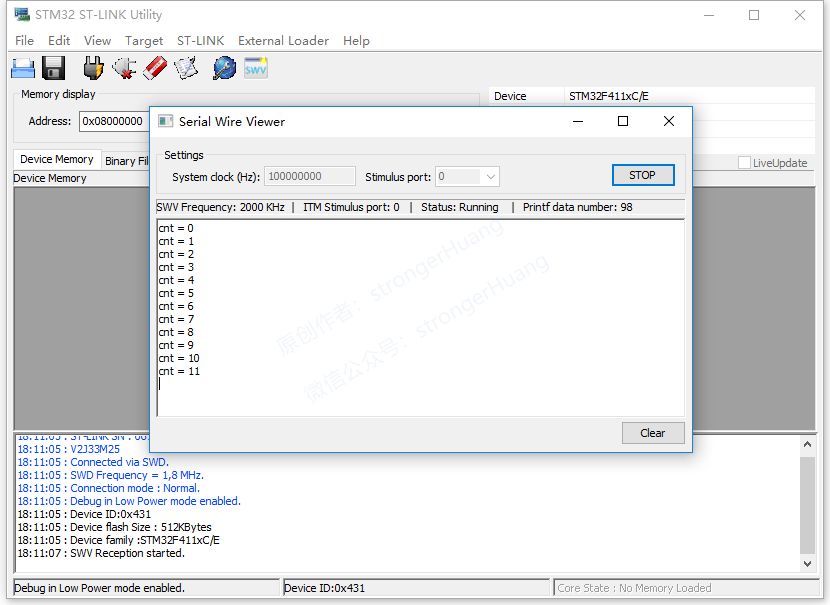Clear the SWV output with the Clear button
830x605 pixels.
coord(652,433)
